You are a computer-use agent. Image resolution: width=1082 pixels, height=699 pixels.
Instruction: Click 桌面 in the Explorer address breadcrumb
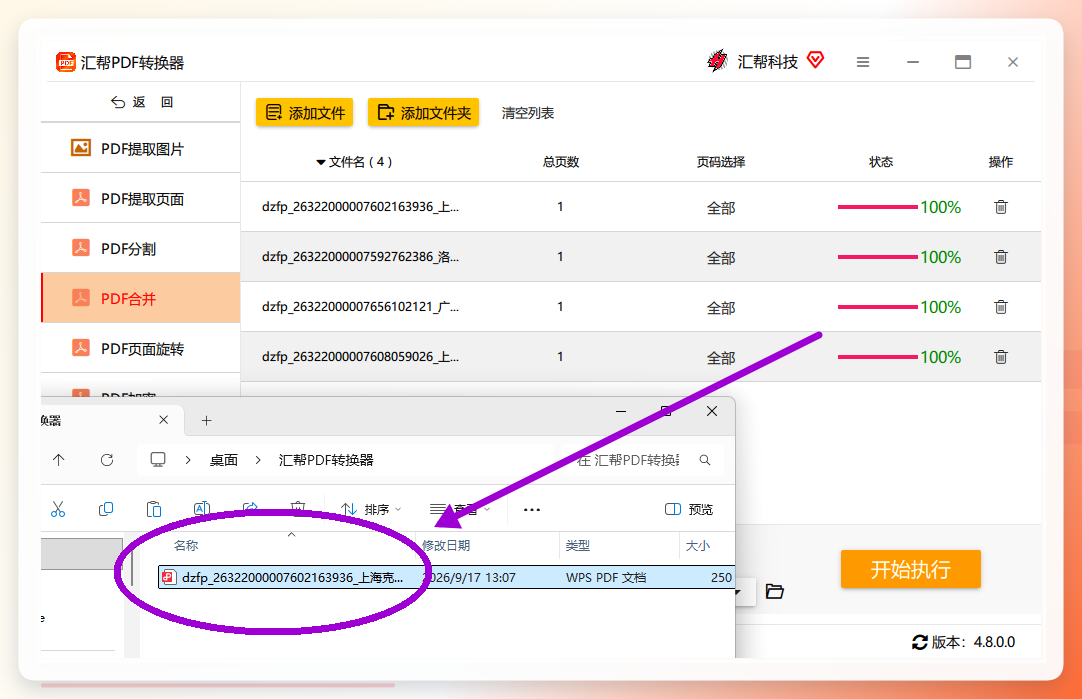(224, 460)
